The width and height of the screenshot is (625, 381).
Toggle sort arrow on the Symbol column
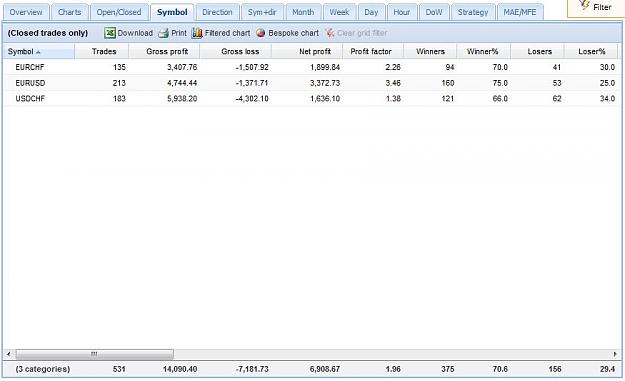[x=38, y=52]
